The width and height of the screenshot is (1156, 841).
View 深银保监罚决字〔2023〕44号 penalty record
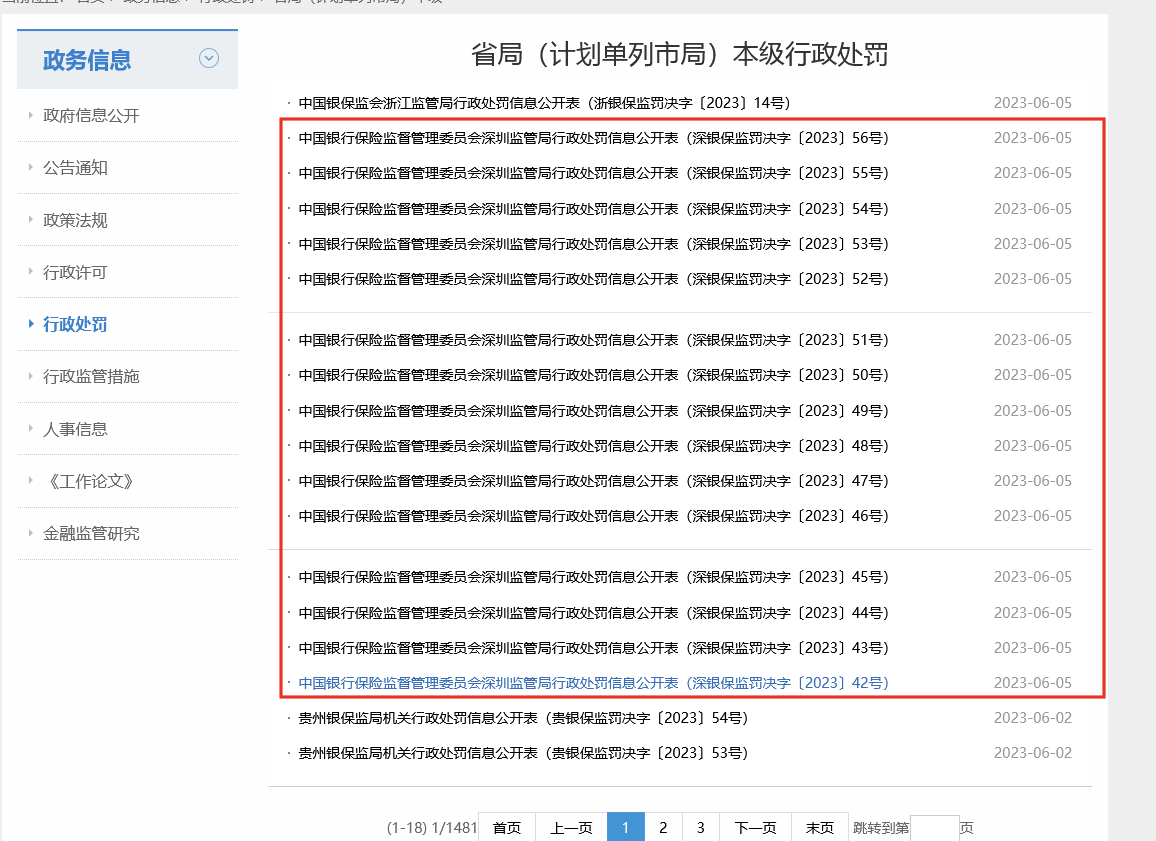coord(593,613)
